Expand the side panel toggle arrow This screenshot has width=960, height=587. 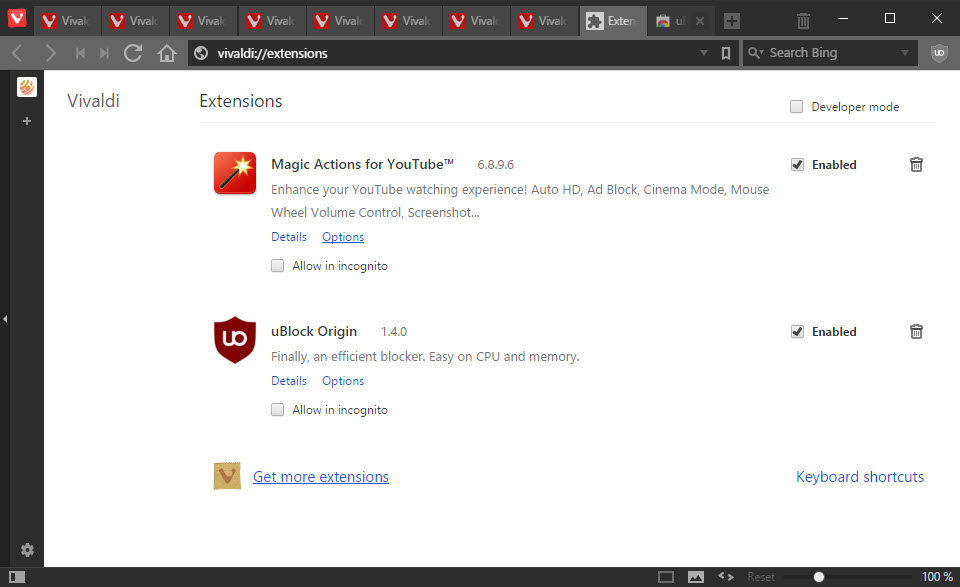coord(5,319)
